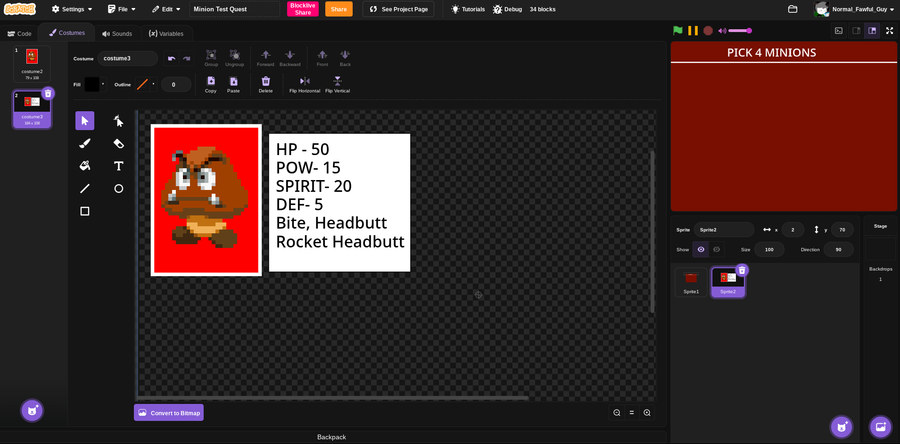
Task: Zoom in on the paint canvas
Action: click(647, 412)
